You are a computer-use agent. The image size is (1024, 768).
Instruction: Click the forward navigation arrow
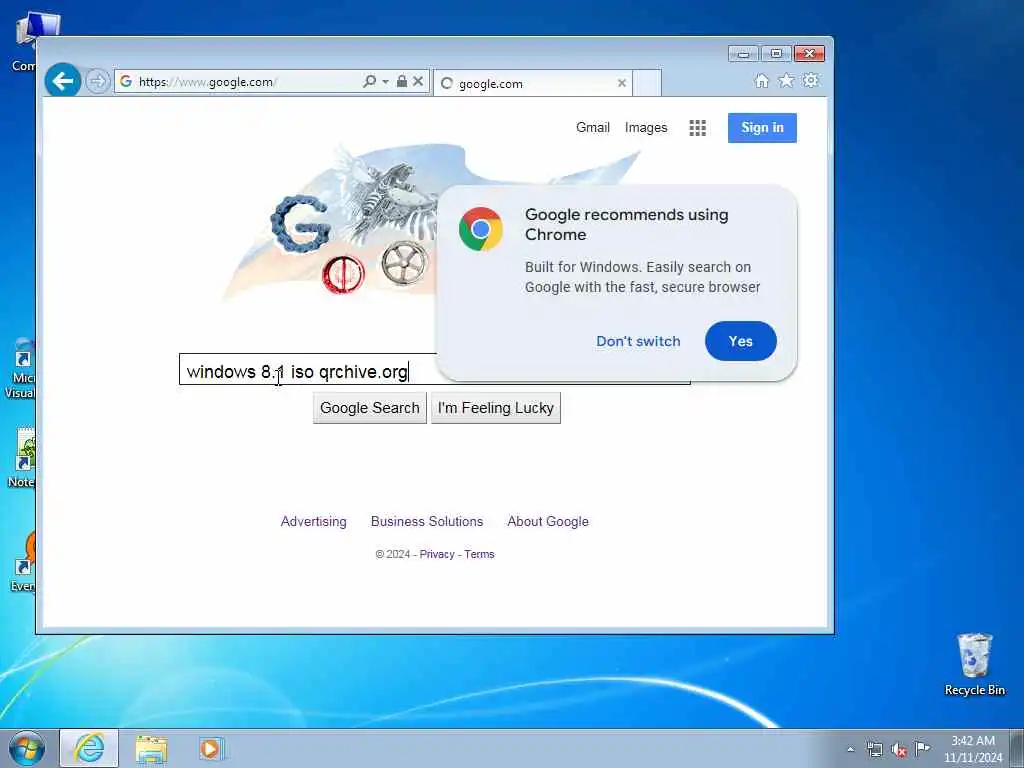97,82
